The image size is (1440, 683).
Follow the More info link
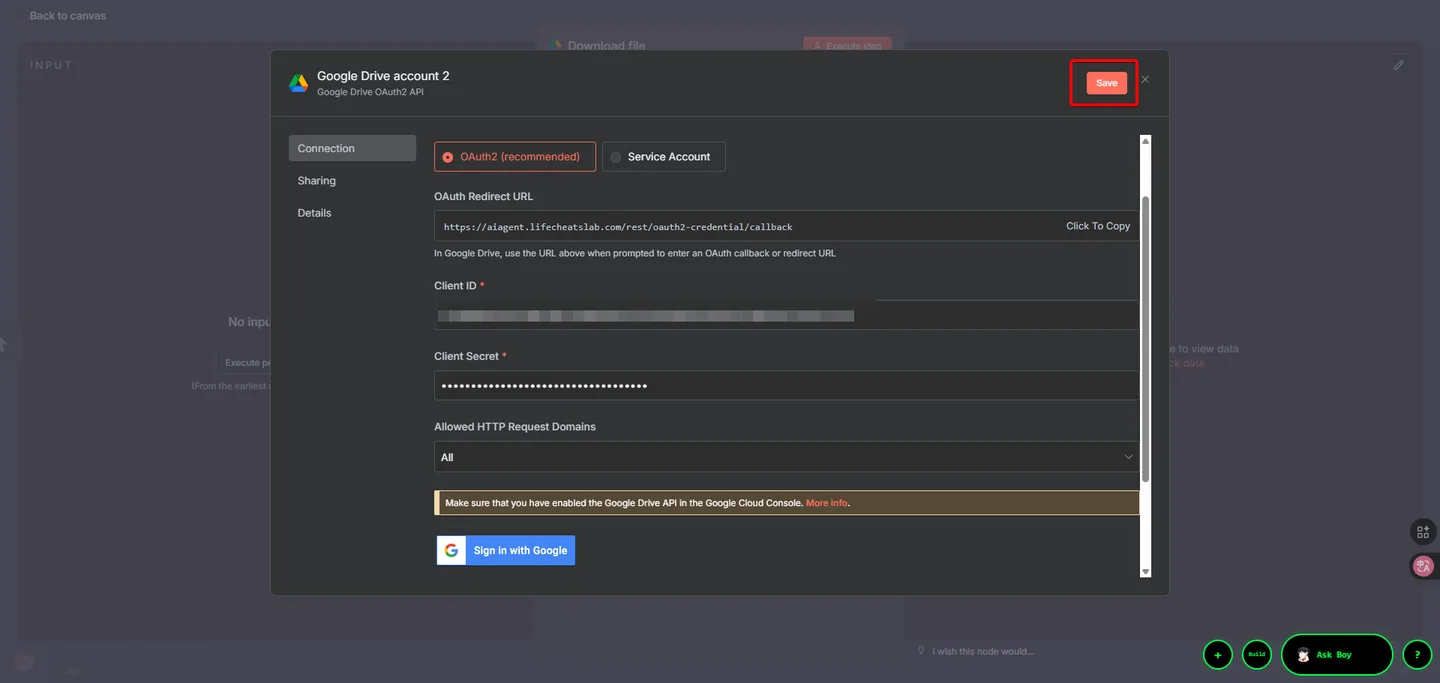[826, 503]
